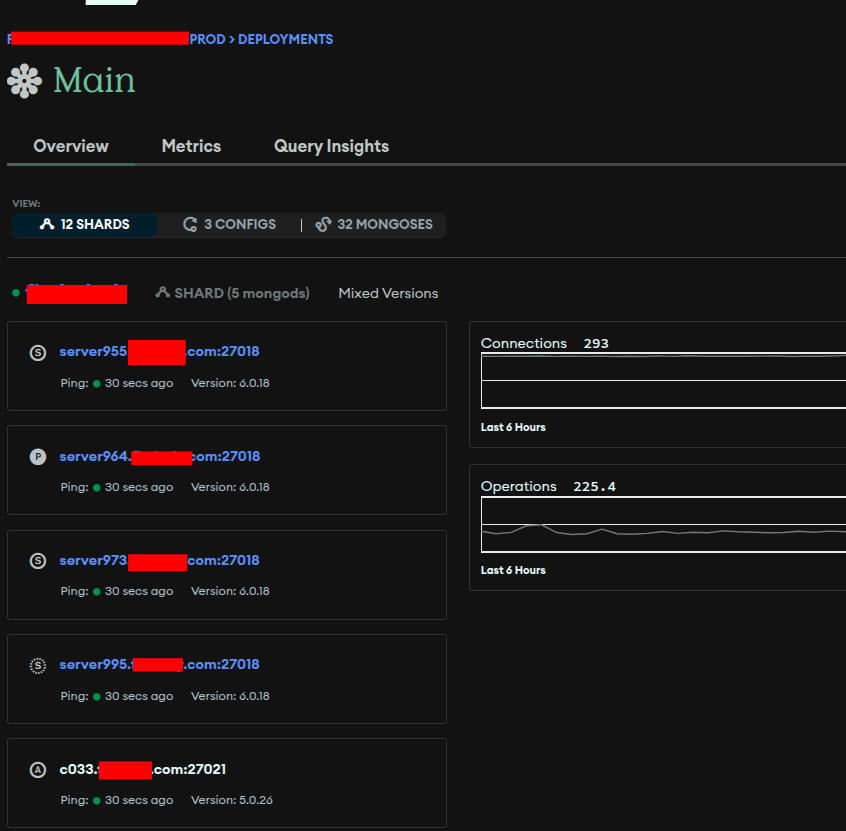Image resolution: width=846 pixels, height=831 pixels.
Task: Click the secondary icon for server973
Action: 38,561
